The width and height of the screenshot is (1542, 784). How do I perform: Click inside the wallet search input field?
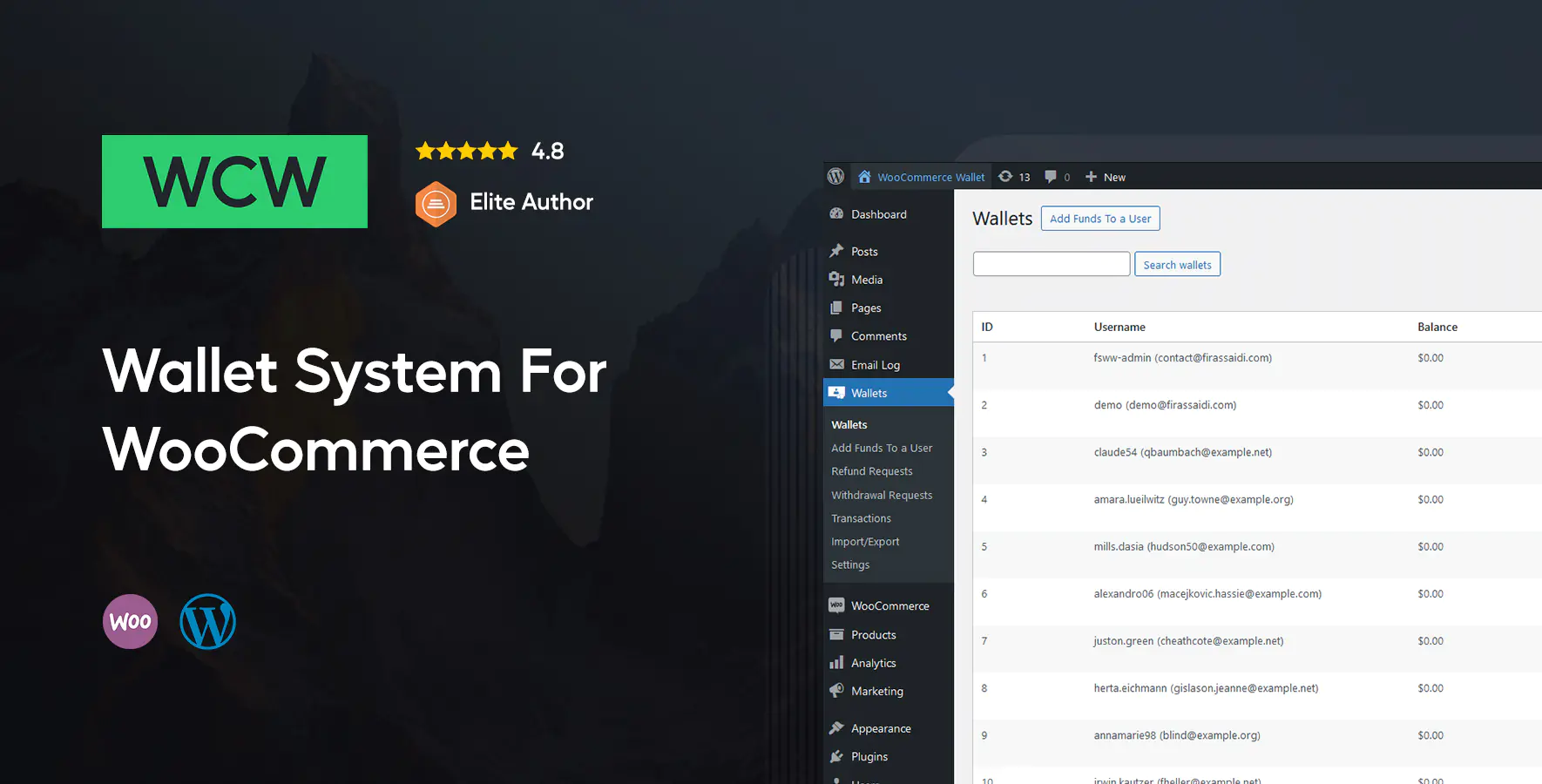[1051, 263]
